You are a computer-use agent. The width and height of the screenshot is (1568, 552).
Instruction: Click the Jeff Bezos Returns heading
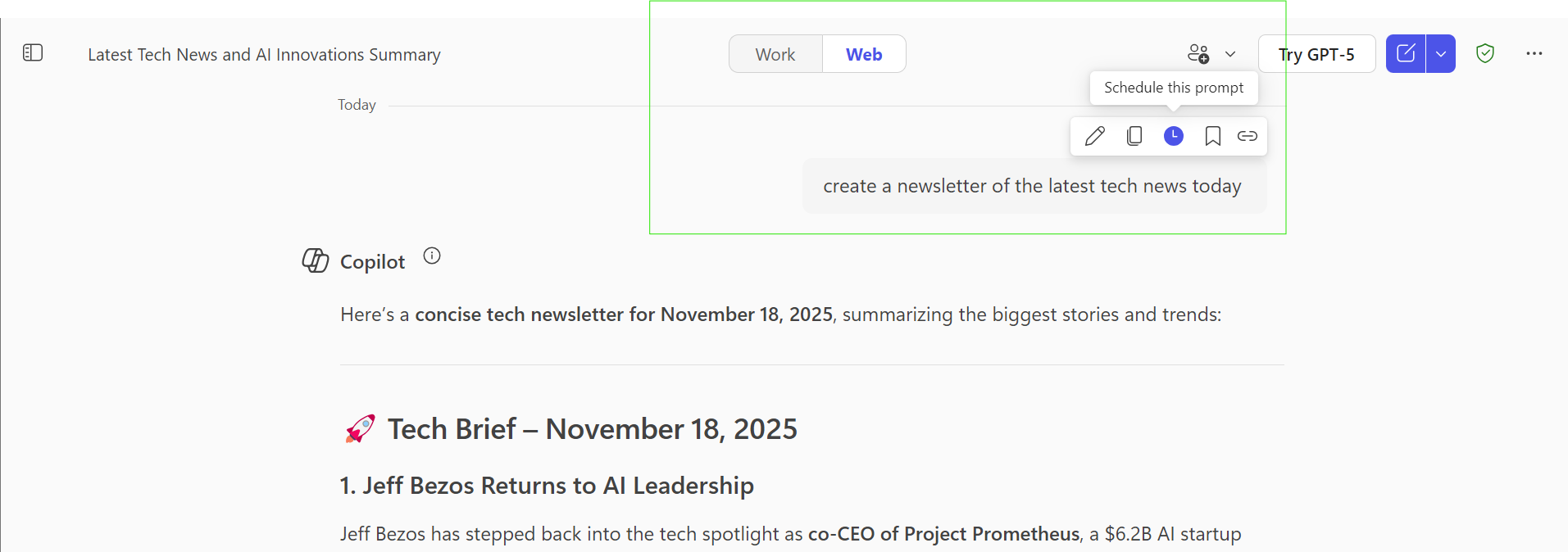pyautogui.click(x=547, y=485)
